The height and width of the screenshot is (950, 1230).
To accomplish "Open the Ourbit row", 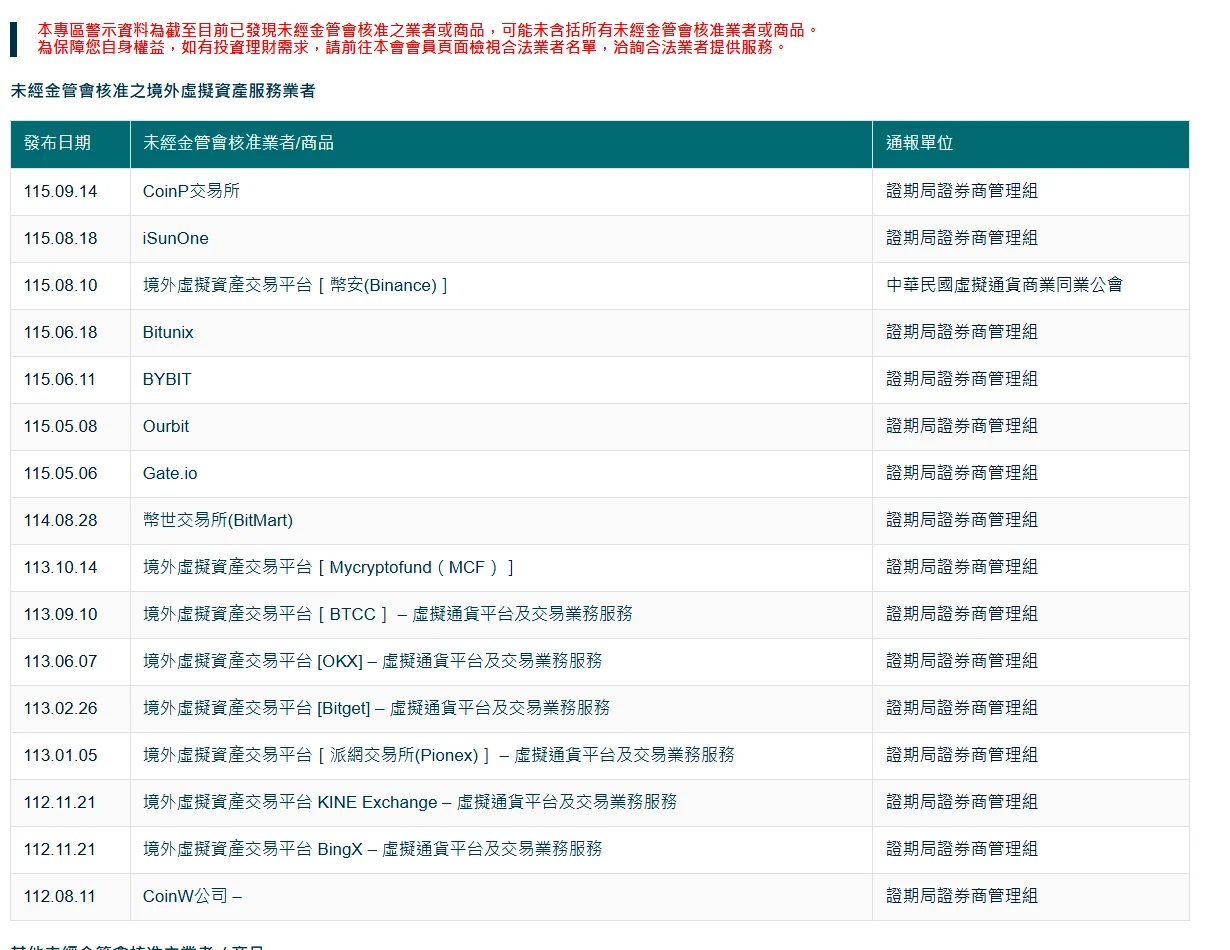I will click(x=600, y=426).
